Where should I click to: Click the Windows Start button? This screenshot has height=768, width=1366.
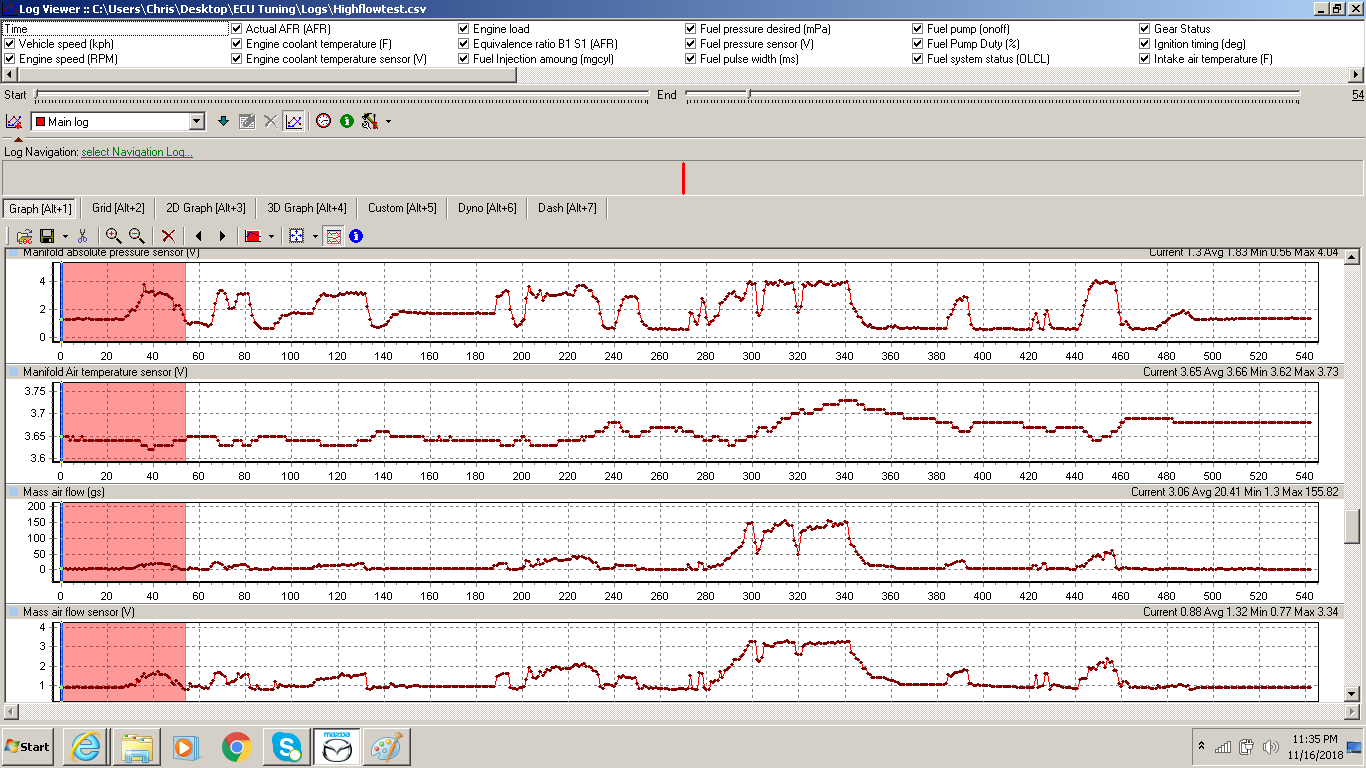click(x=29, y=747)
